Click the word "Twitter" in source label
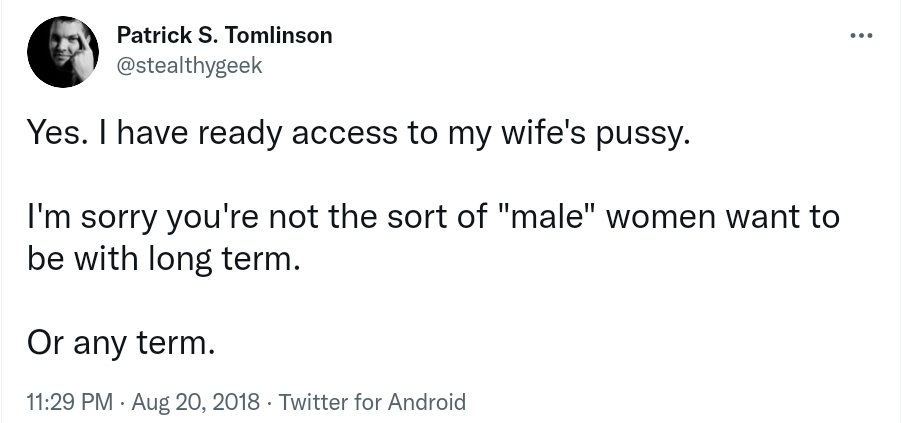 click(314, 402)
